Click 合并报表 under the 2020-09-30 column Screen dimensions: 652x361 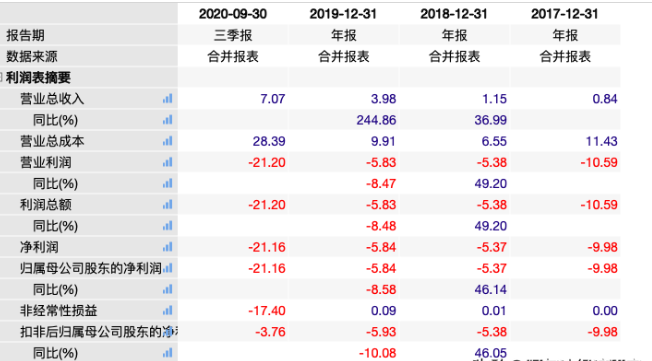tap(233, 57)
